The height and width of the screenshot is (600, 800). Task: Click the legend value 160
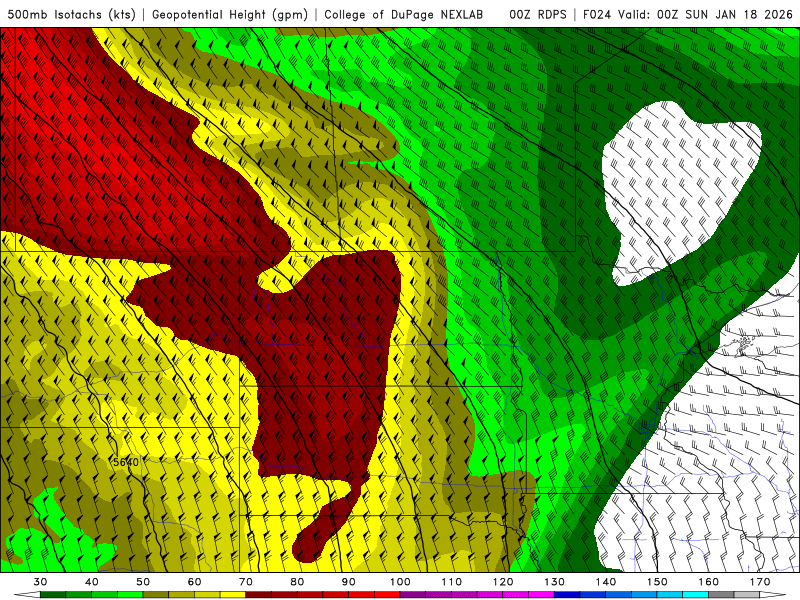click(x=709, y=582)
